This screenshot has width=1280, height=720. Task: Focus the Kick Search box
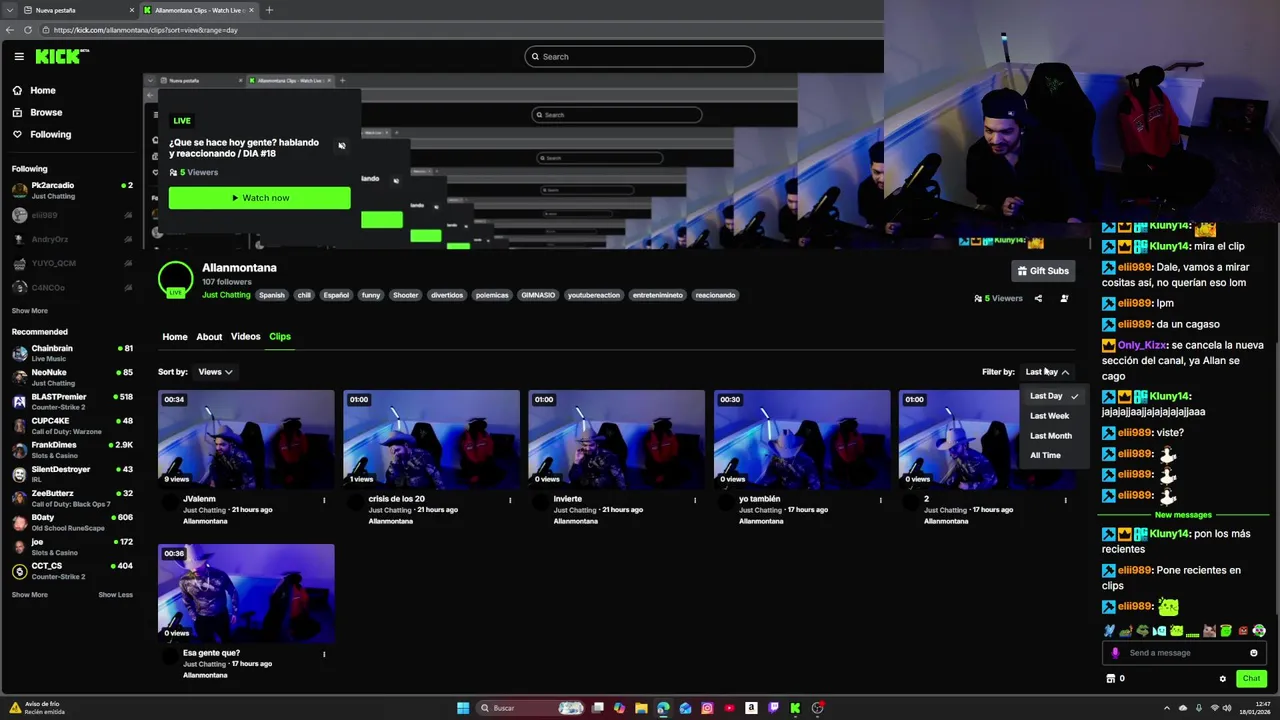pos(640,57)
